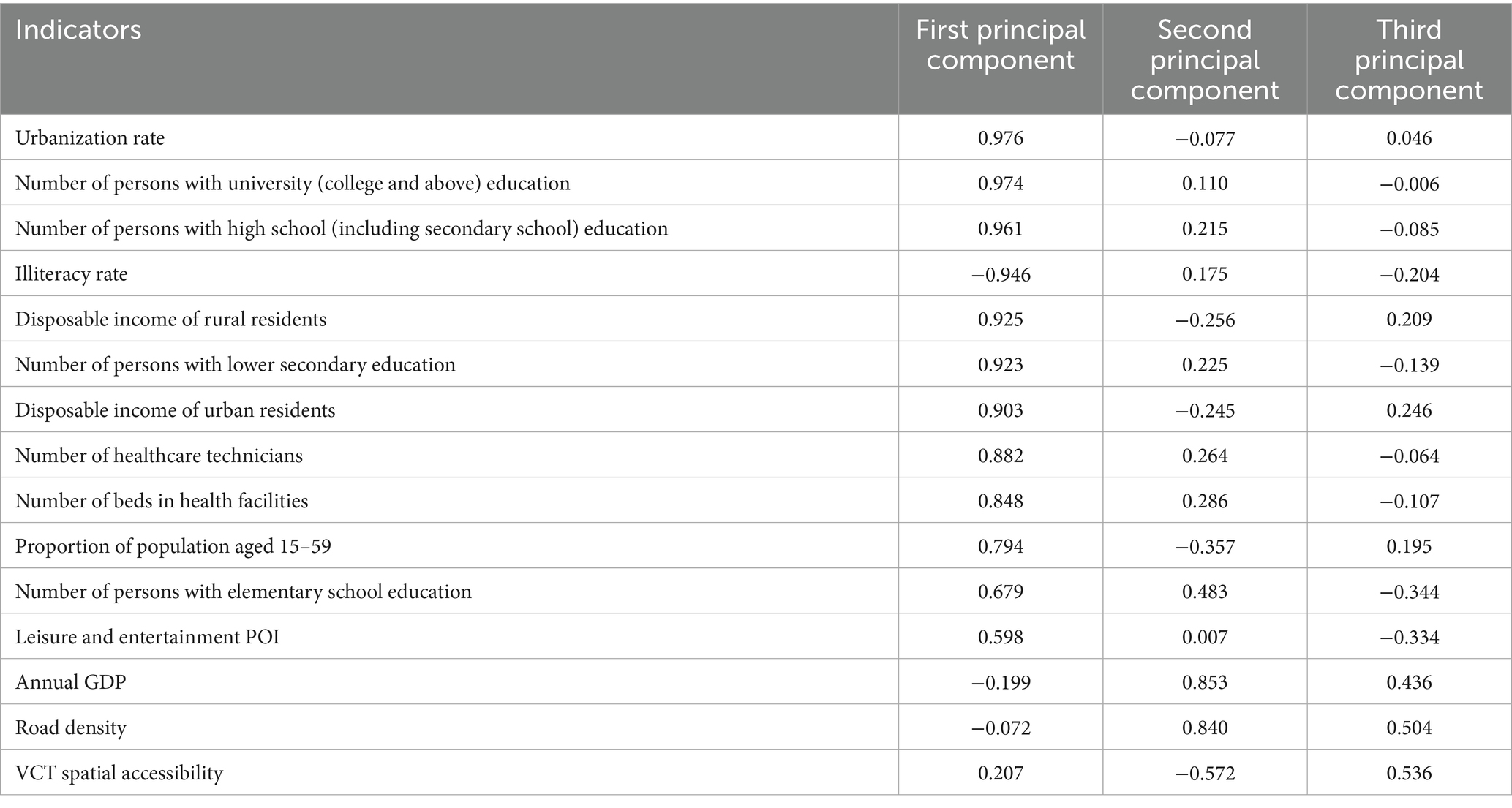This screenshot has height=808, width=1512.
Task: Select the VCT spatial accessibility label
Action: click(119, 772)
